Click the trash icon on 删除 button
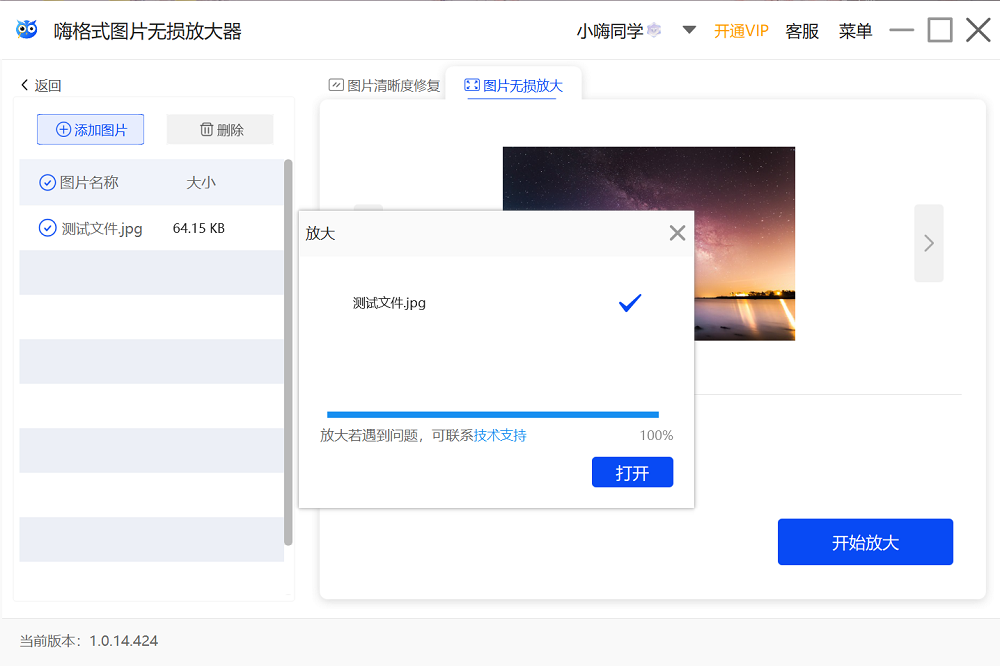The height and width of the screenshot is (666, 1000). coord(207,129)
